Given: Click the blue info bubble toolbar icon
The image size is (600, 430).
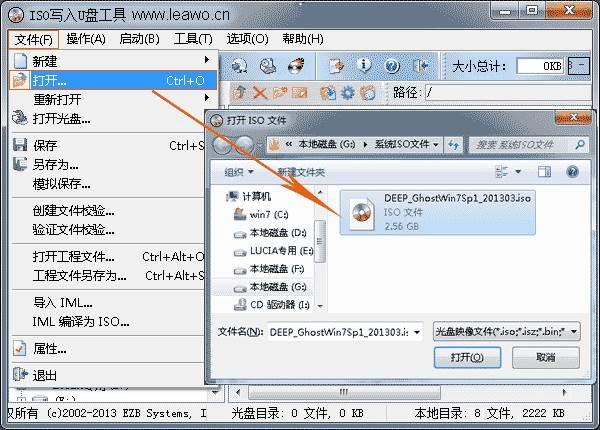Looking at the screenshot, I should (x=364, y=66).
